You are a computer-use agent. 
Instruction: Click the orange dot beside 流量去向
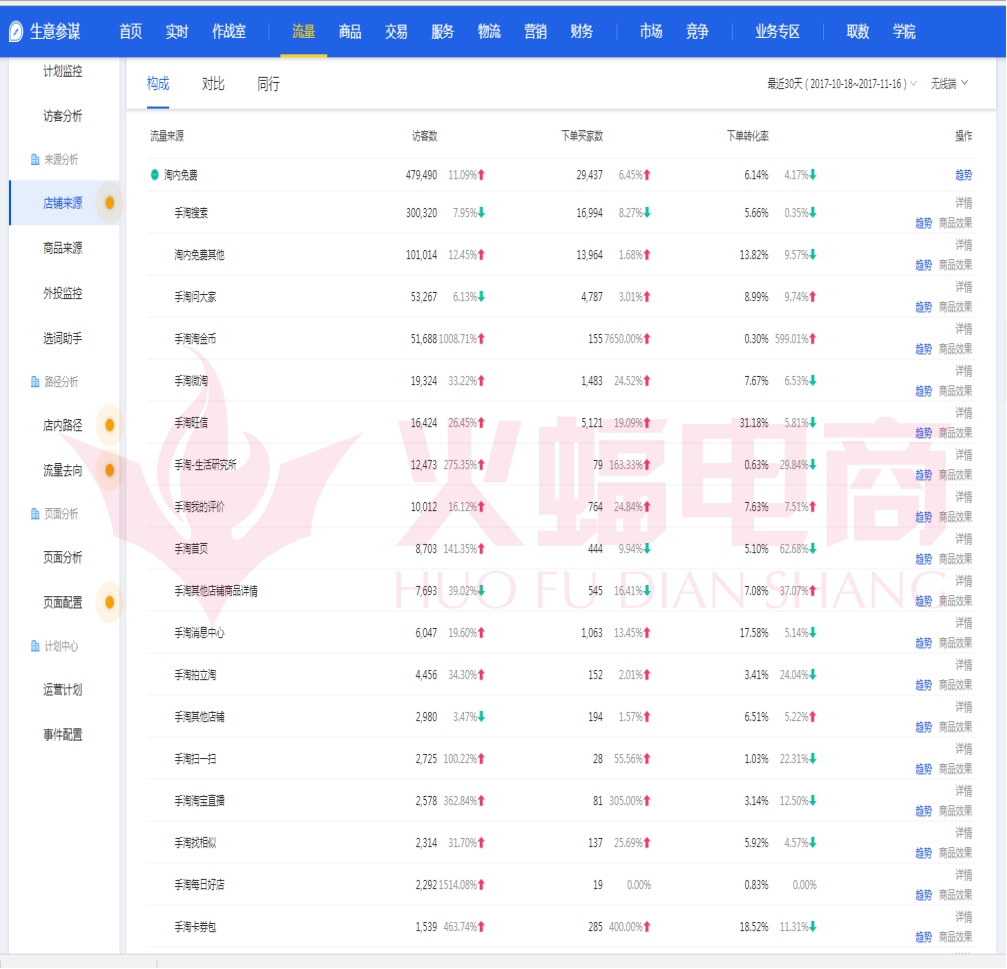point(110,470)
